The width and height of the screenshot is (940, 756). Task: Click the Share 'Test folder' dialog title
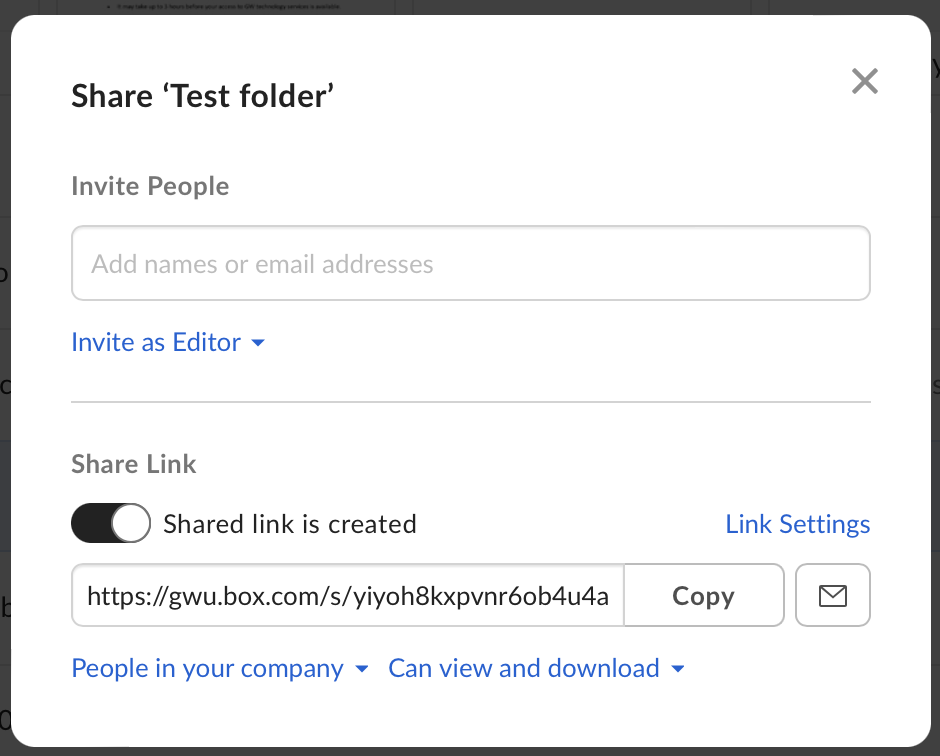tap(202, 96)
